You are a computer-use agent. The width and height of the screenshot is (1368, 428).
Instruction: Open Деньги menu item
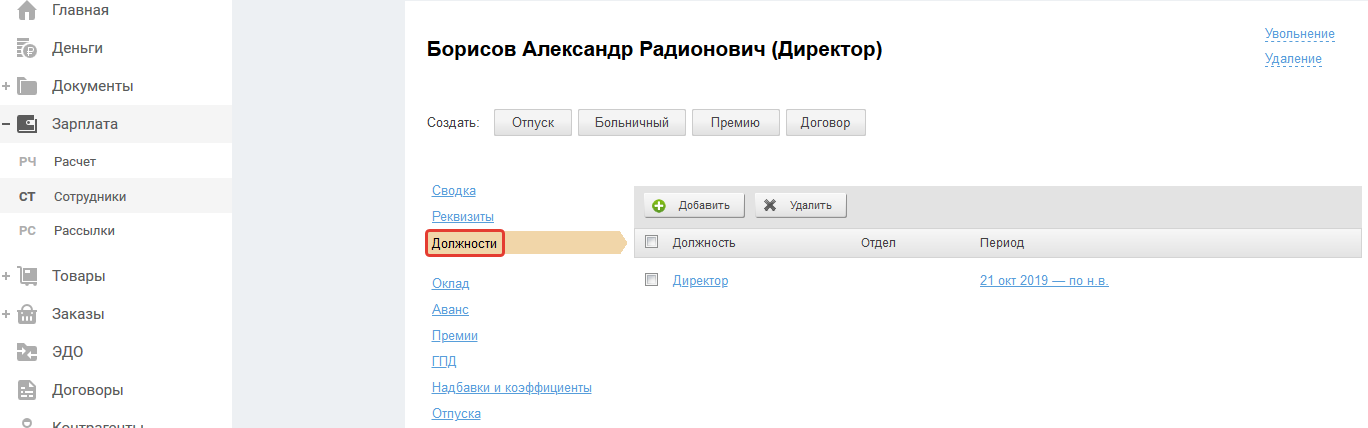coord(77,48)
